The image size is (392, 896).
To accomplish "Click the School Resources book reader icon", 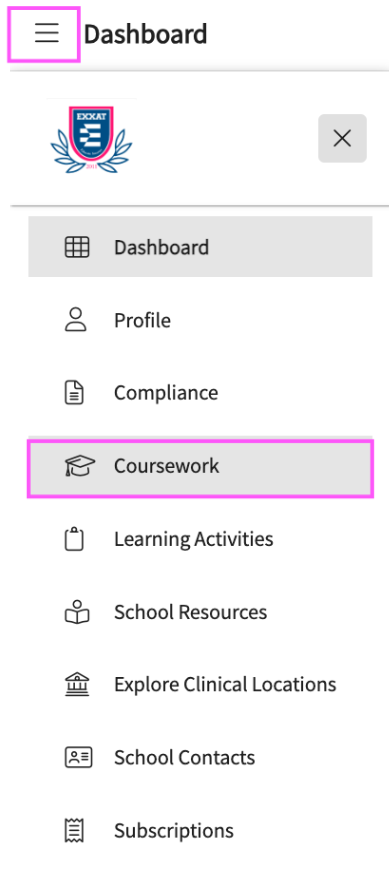I will click(77, 611).
